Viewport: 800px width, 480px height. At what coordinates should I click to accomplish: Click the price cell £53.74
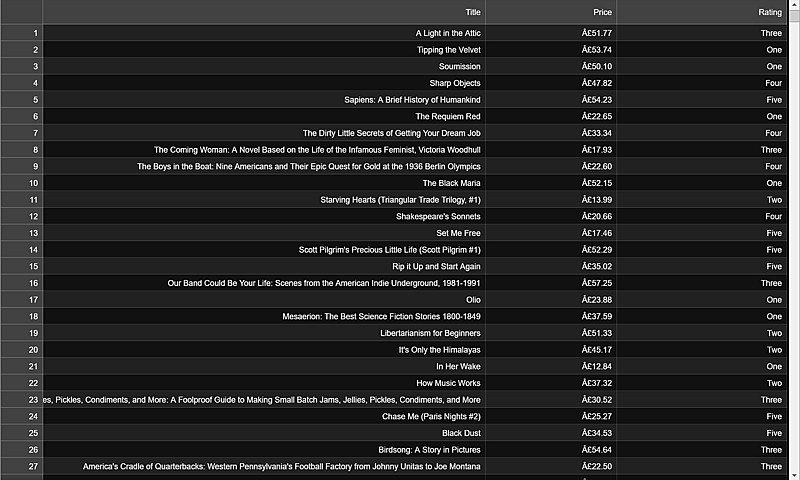click(551, 50)
